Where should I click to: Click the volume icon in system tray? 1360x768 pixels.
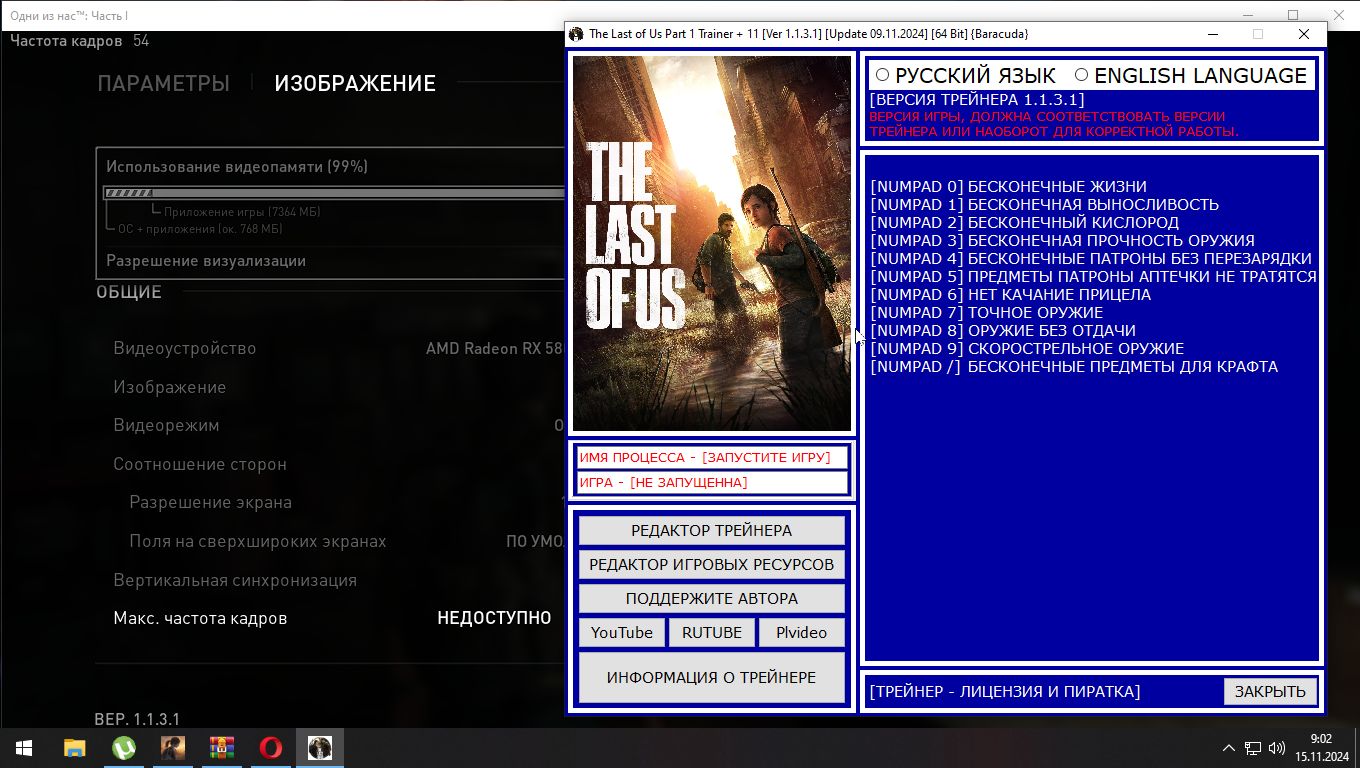point(1276,748)
